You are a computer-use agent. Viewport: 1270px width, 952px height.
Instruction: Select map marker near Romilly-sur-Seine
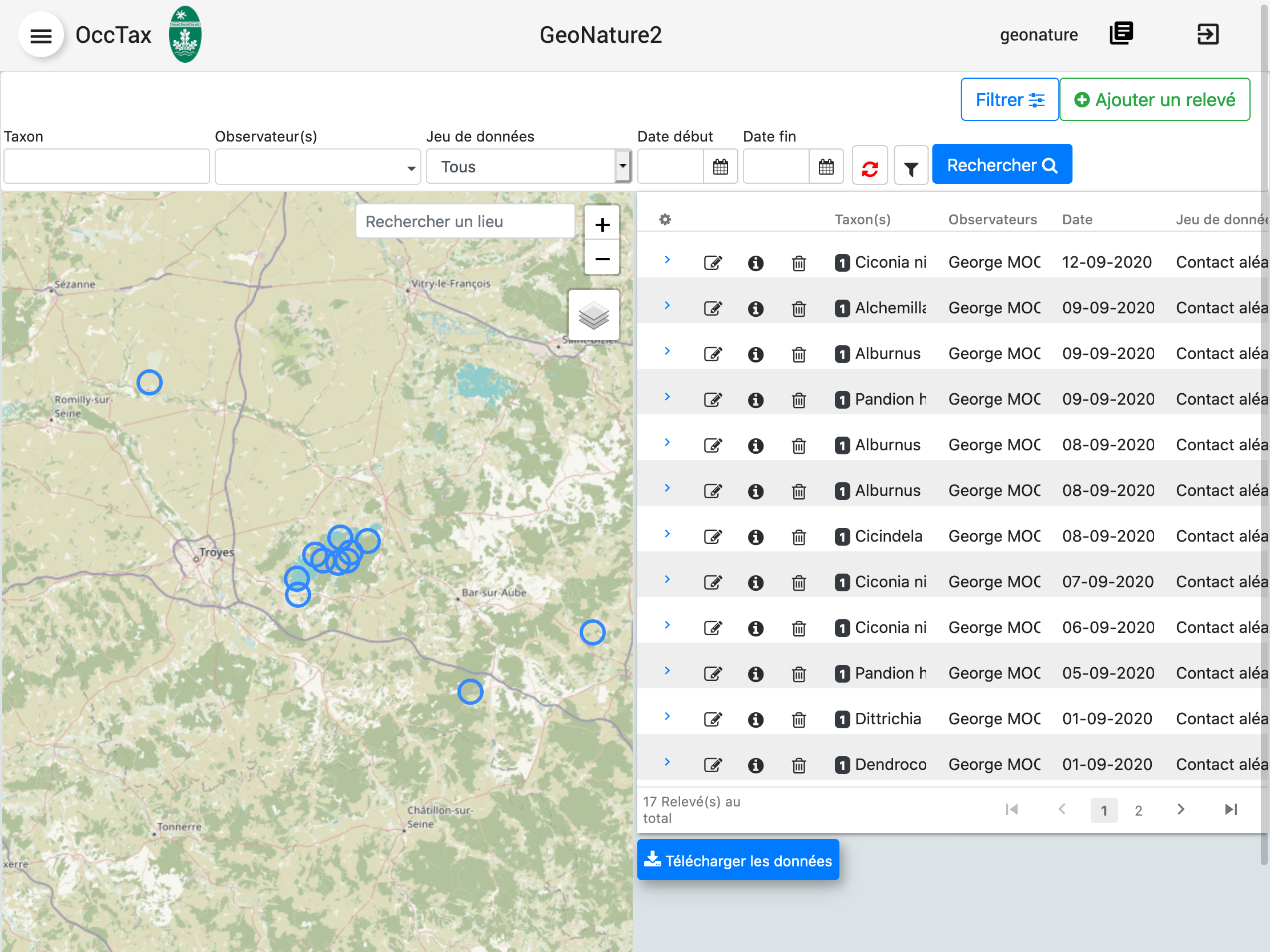[149, 383]
